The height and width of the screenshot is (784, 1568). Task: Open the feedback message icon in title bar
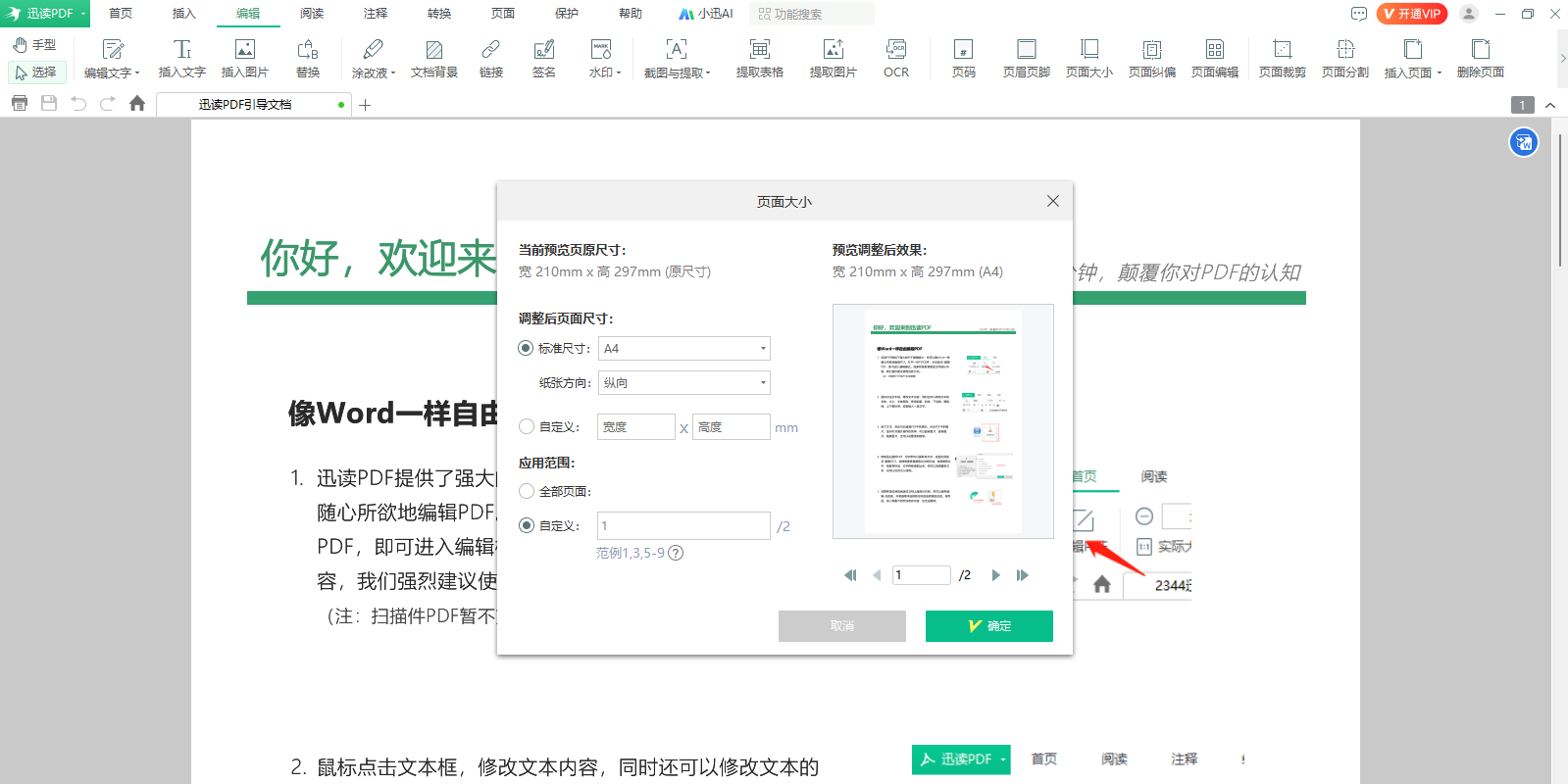tap(1359, 14)
